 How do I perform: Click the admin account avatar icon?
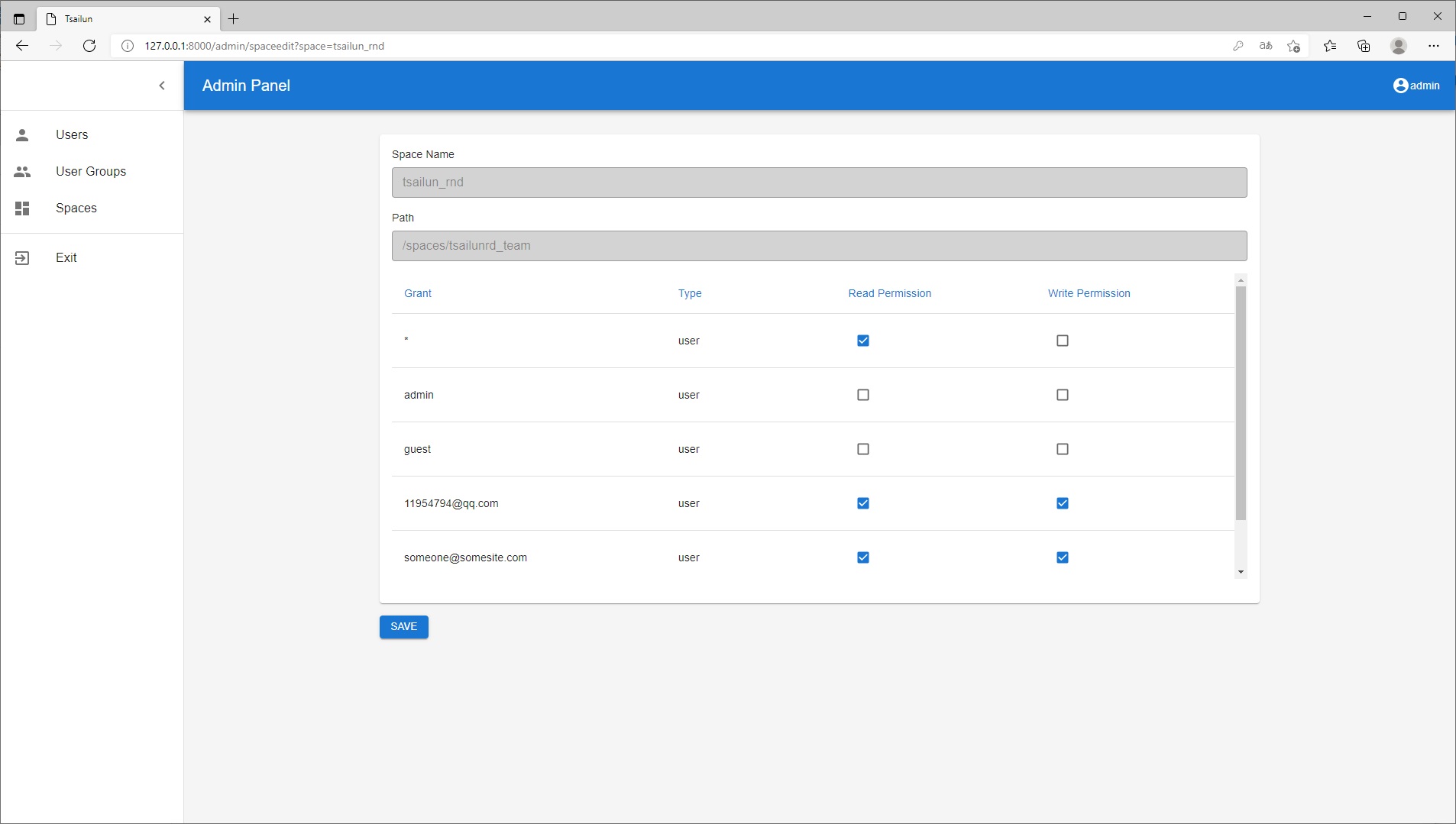(x=1400, y=86)
